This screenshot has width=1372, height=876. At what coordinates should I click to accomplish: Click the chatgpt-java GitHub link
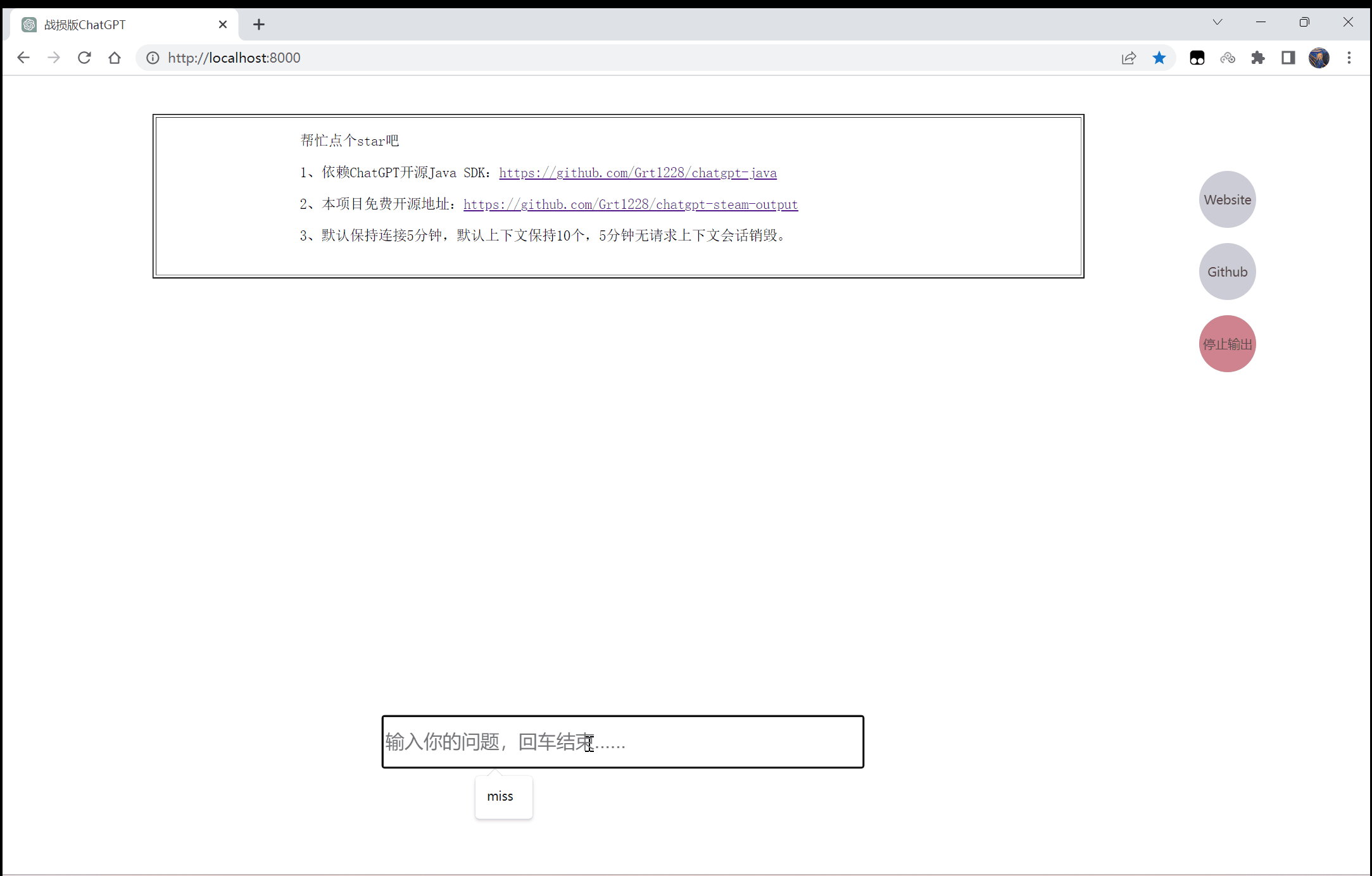click(638, 172)
